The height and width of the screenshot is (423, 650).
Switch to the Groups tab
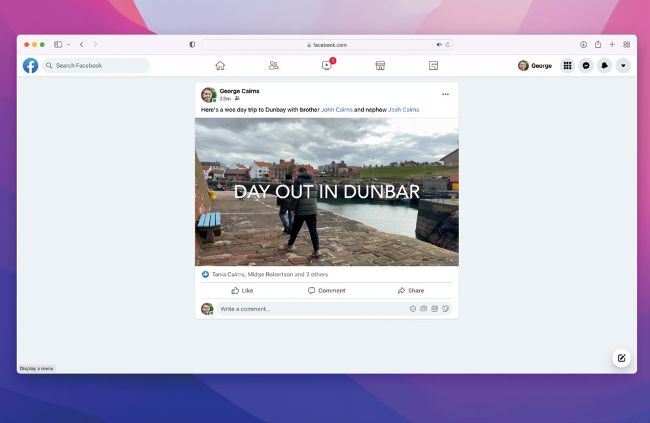pyautogui.click(x=433, y=65)
